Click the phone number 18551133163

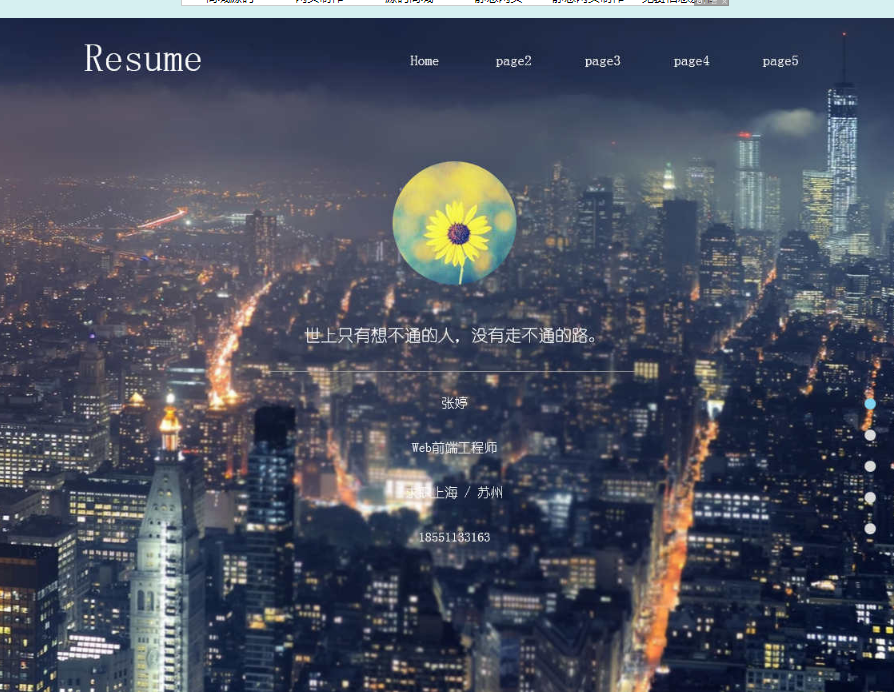click(454, 537)
